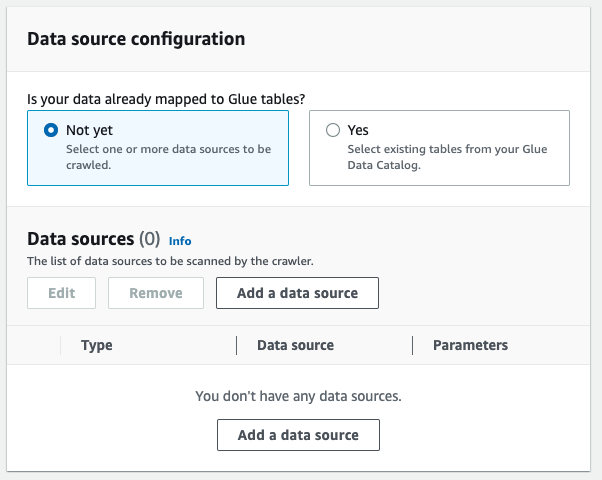
Task: Click the top 'Add a data source' button
Action: pyautogui.click(x=298, y=293)
